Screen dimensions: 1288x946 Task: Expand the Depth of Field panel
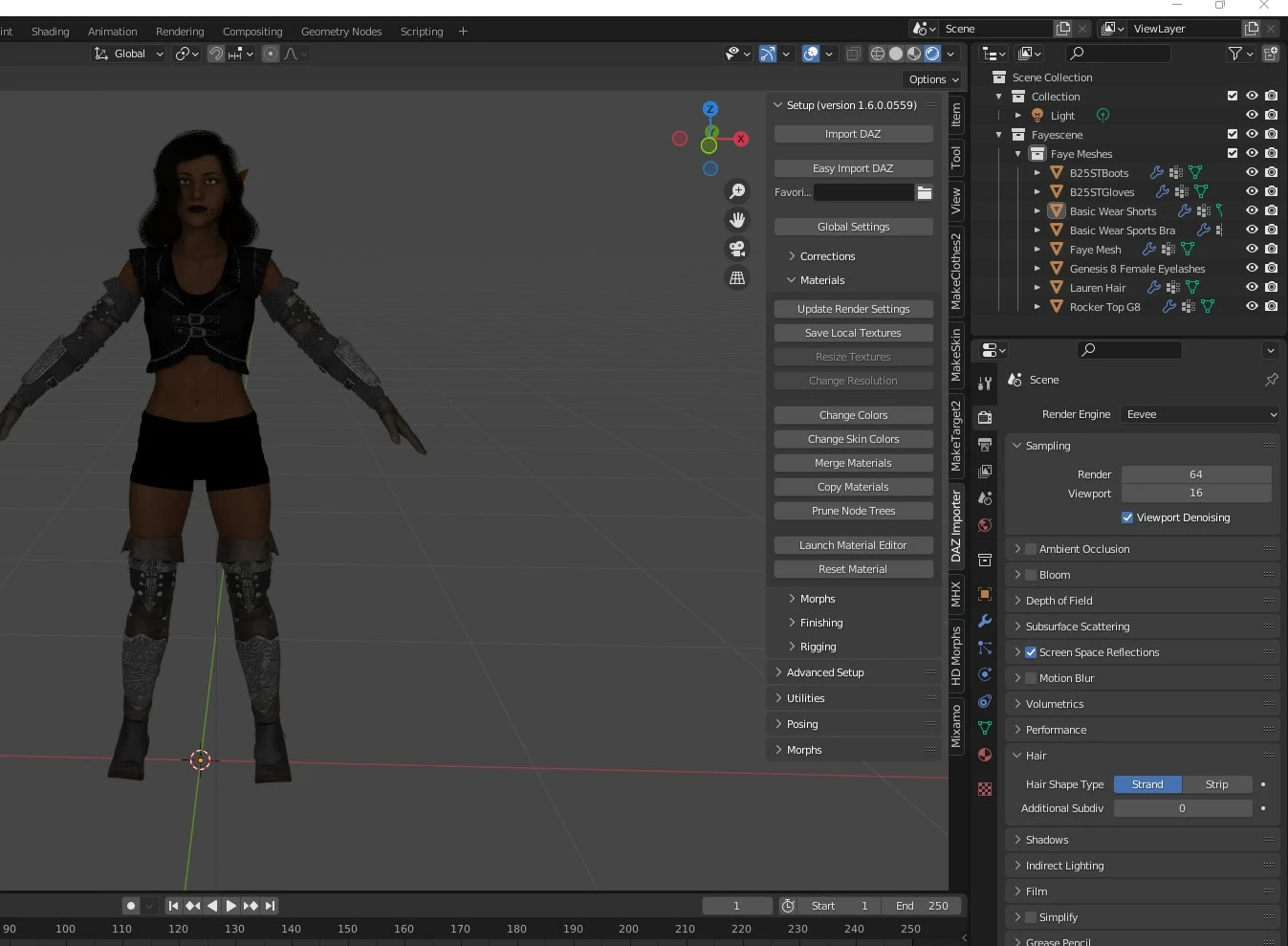click(1059, 601)
